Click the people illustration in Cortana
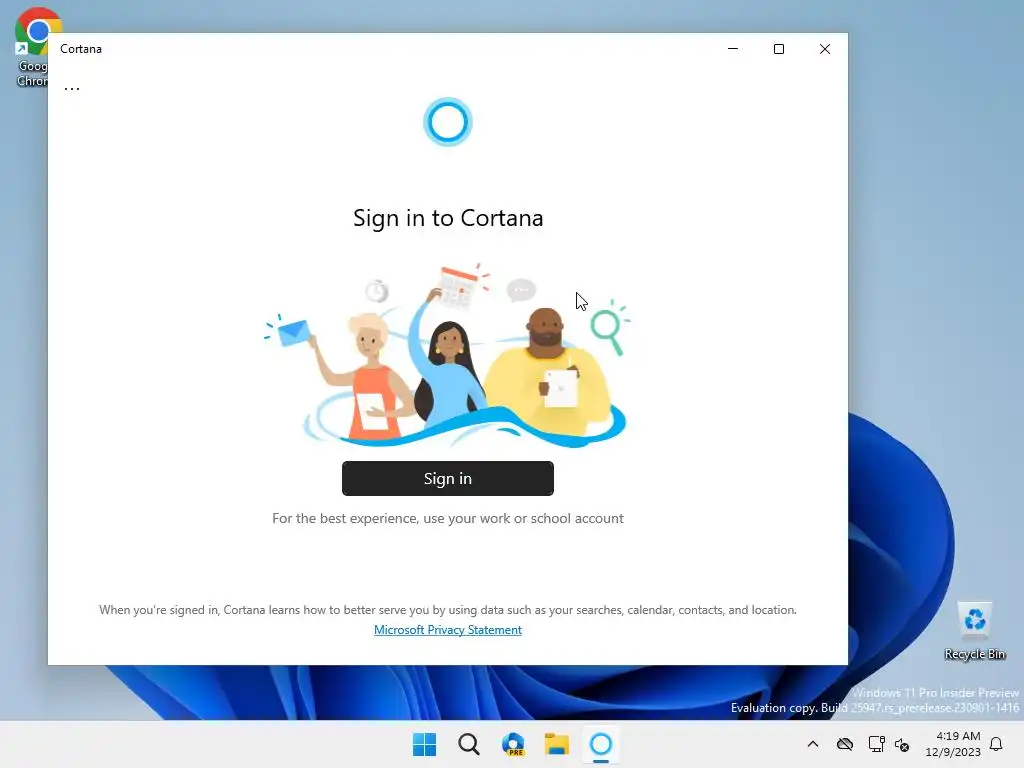Viewport: 1024px width, 768px height. [x=447, y=355]
